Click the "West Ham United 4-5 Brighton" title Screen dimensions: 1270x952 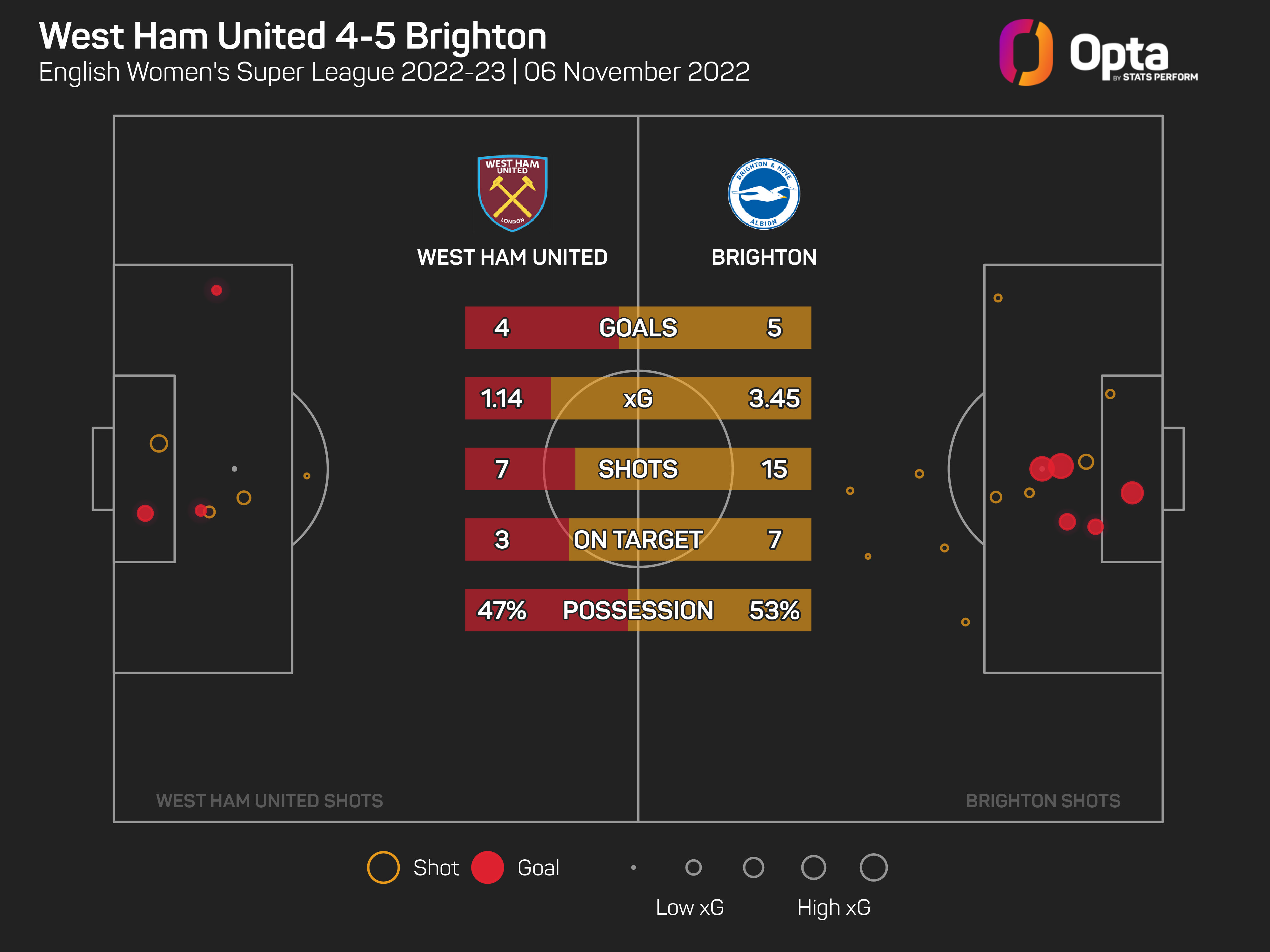coord(293,36)
